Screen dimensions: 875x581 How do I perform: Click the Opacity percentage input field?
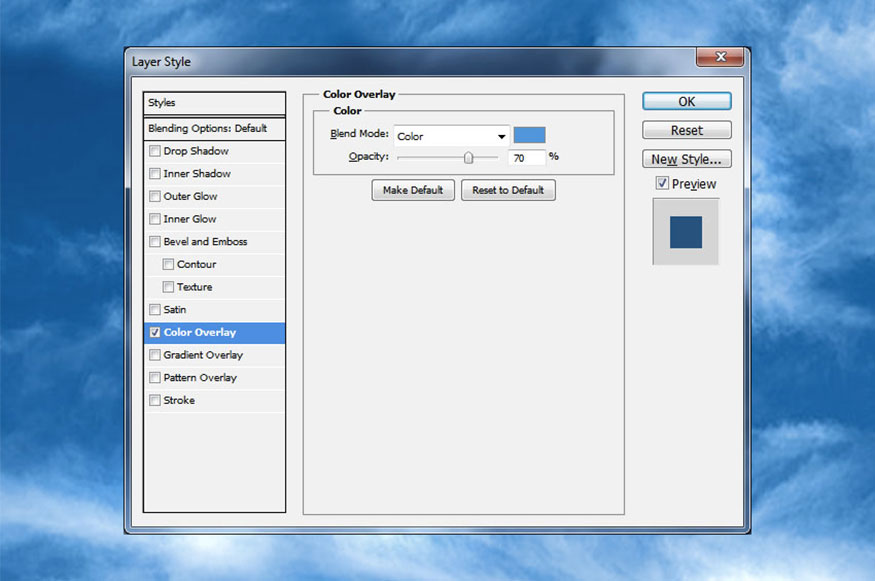[526, 158]
